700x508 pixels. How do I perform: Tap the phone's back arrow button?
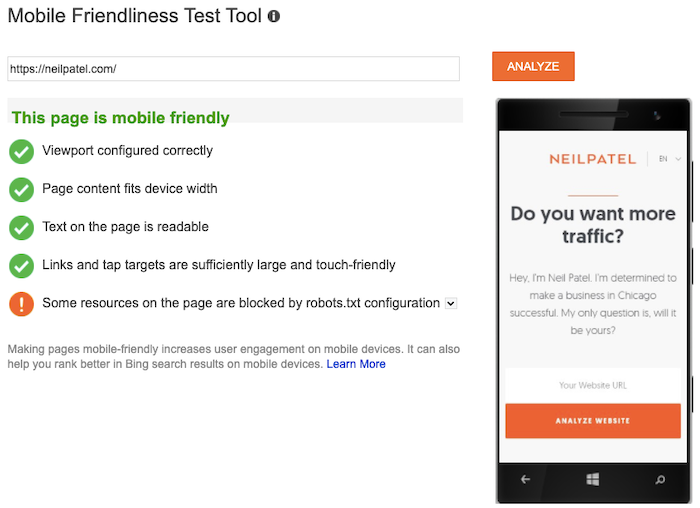click(x=525, y=479)
